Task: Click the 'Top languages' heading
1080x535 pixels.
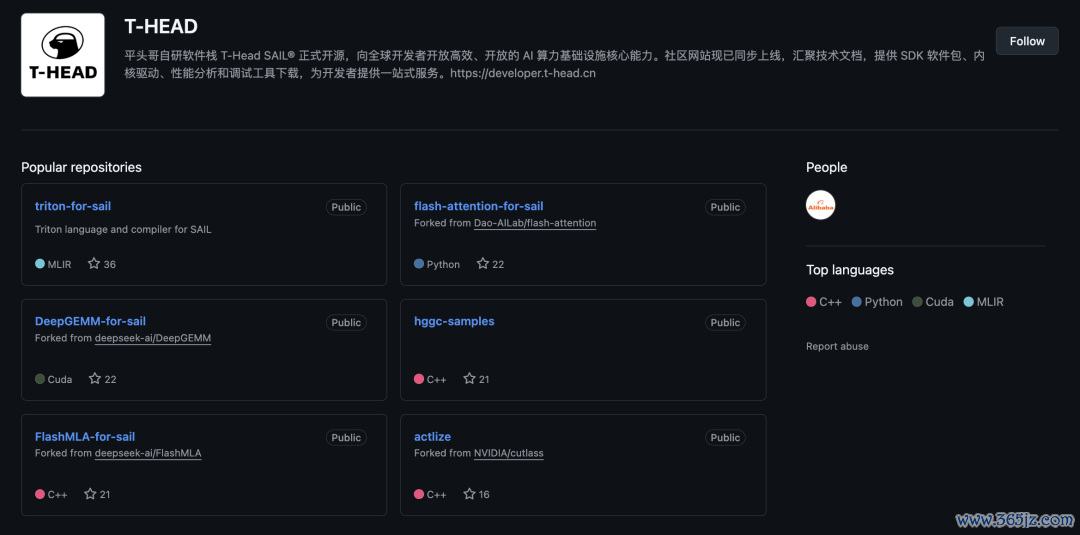Action: 850,270
